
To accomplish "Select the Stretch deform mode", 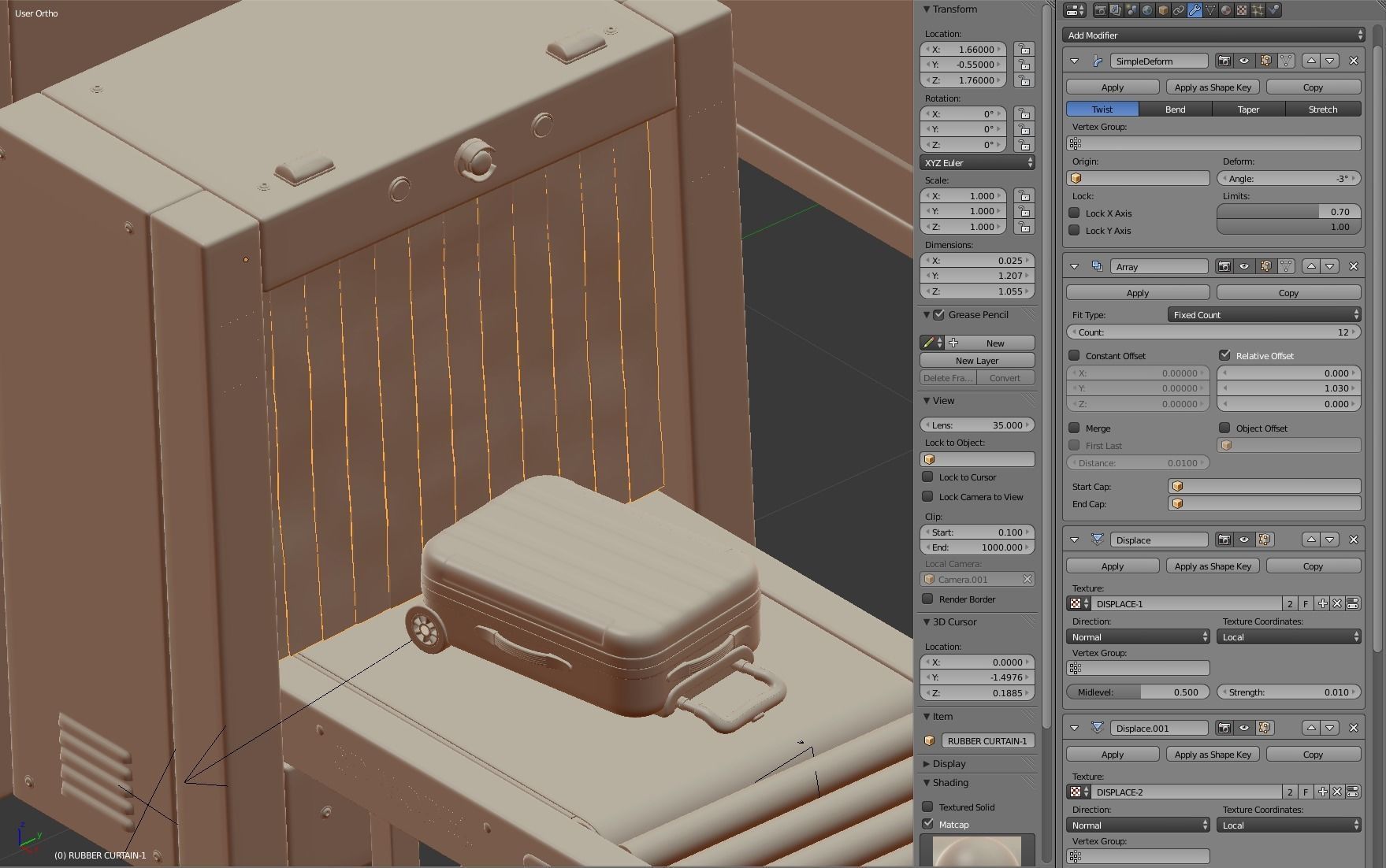I will click(1323, 109).
